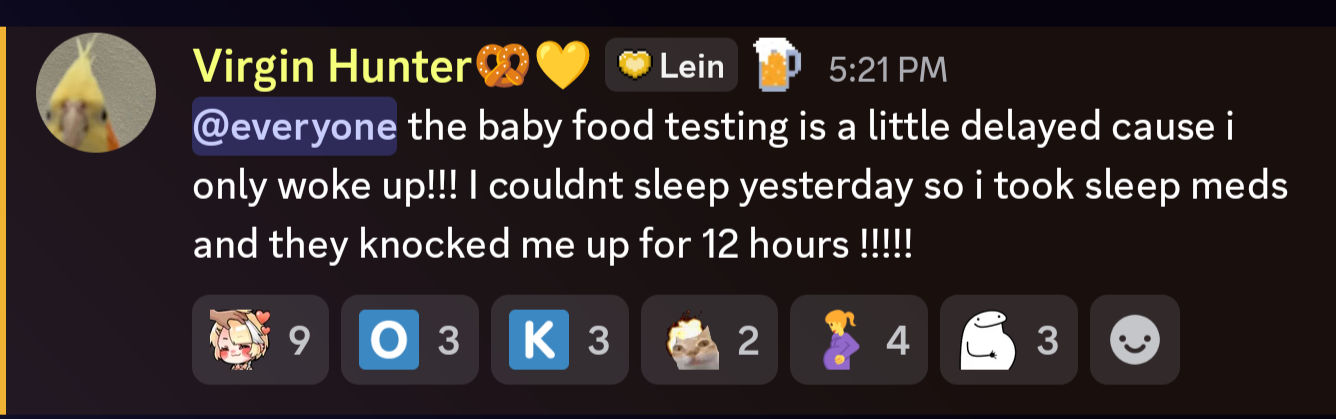This screenshot has height=419, width=1336.
Task: Click the count 9 on the first reaction
Action: point(298,342)
